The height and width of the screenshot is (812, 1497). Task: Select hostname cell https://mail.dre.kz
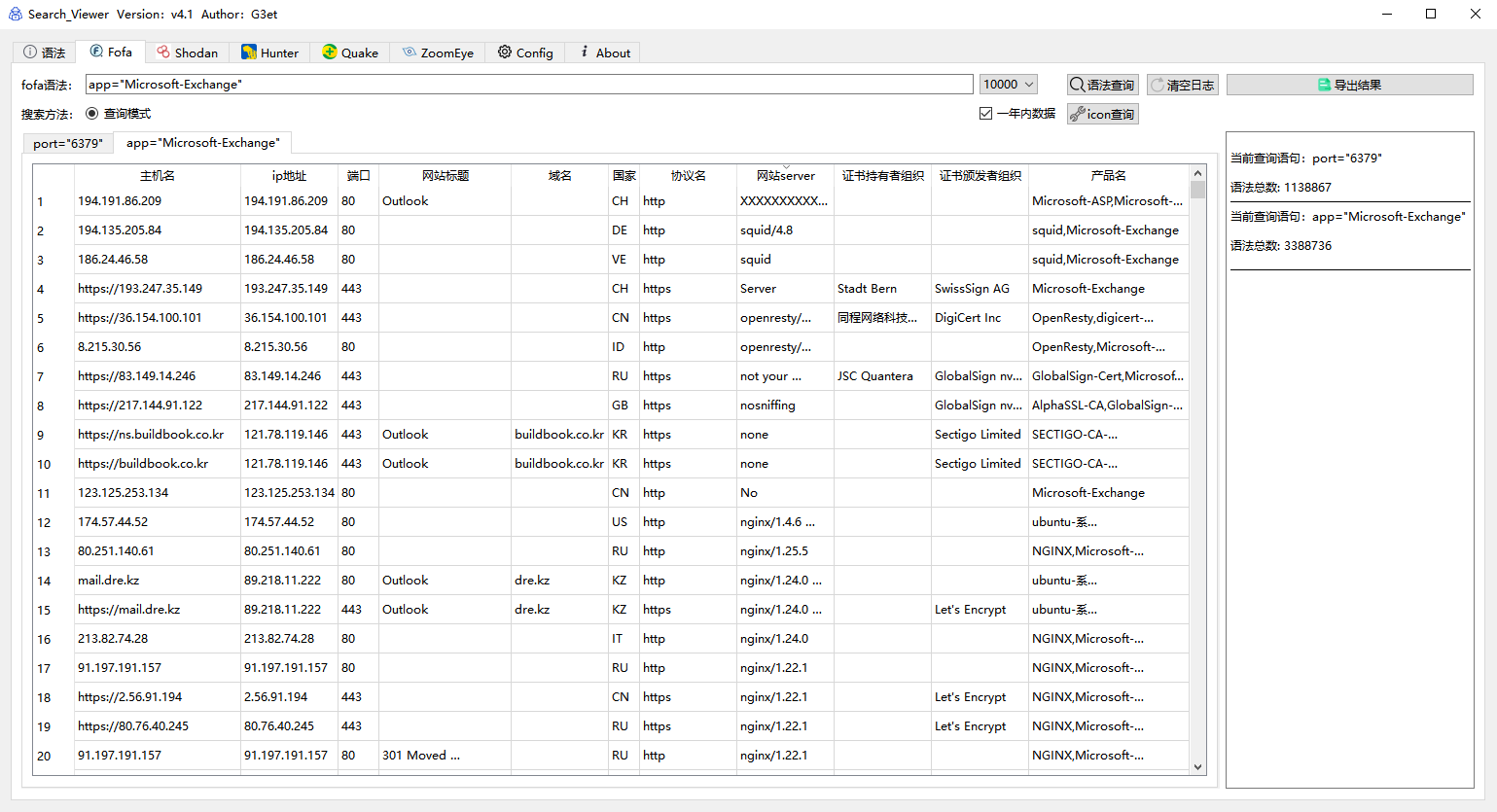click(x=158, y=610)
